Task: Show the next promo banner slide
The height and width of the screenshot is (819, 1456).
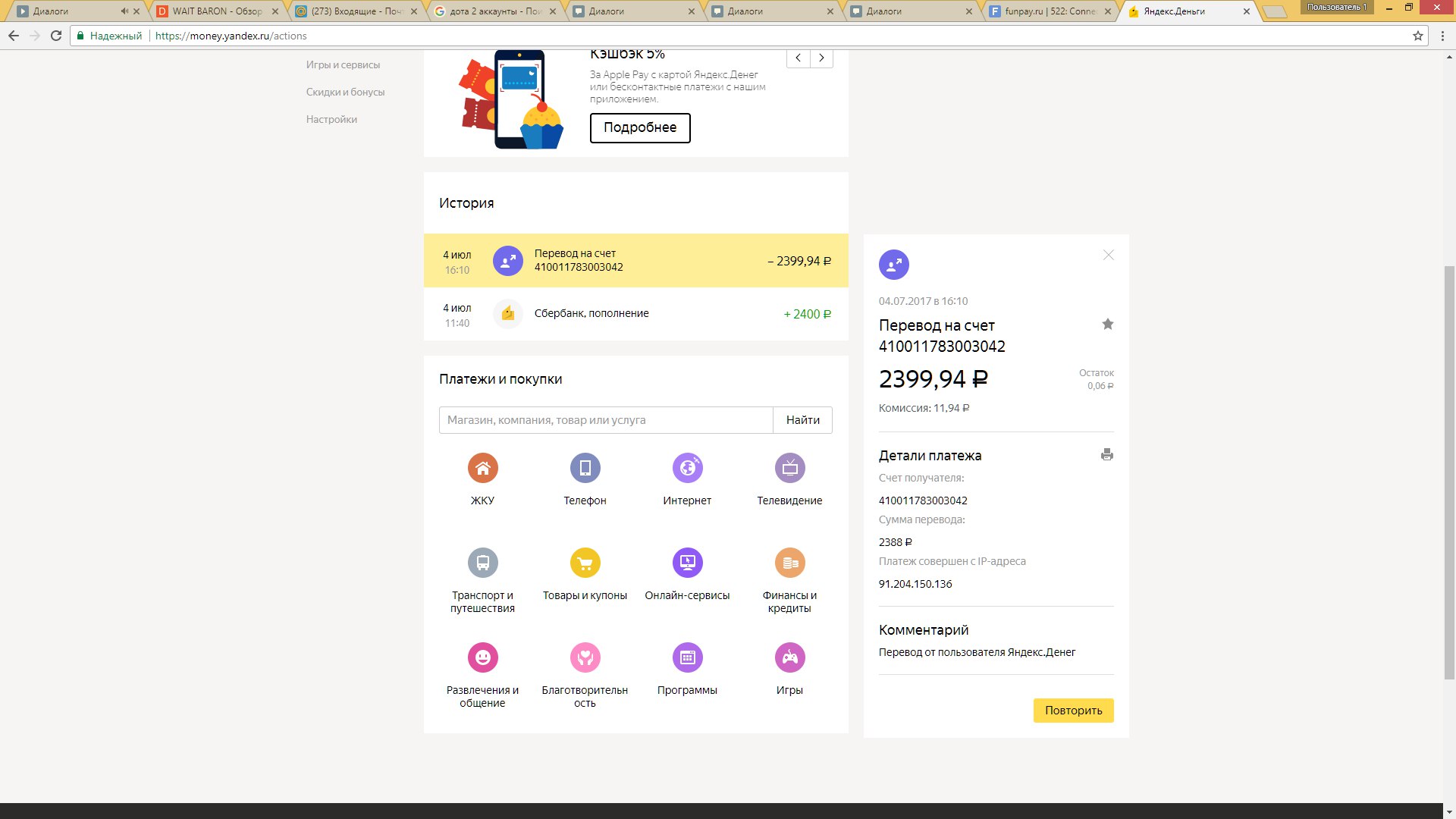Action: click(821, 58)
